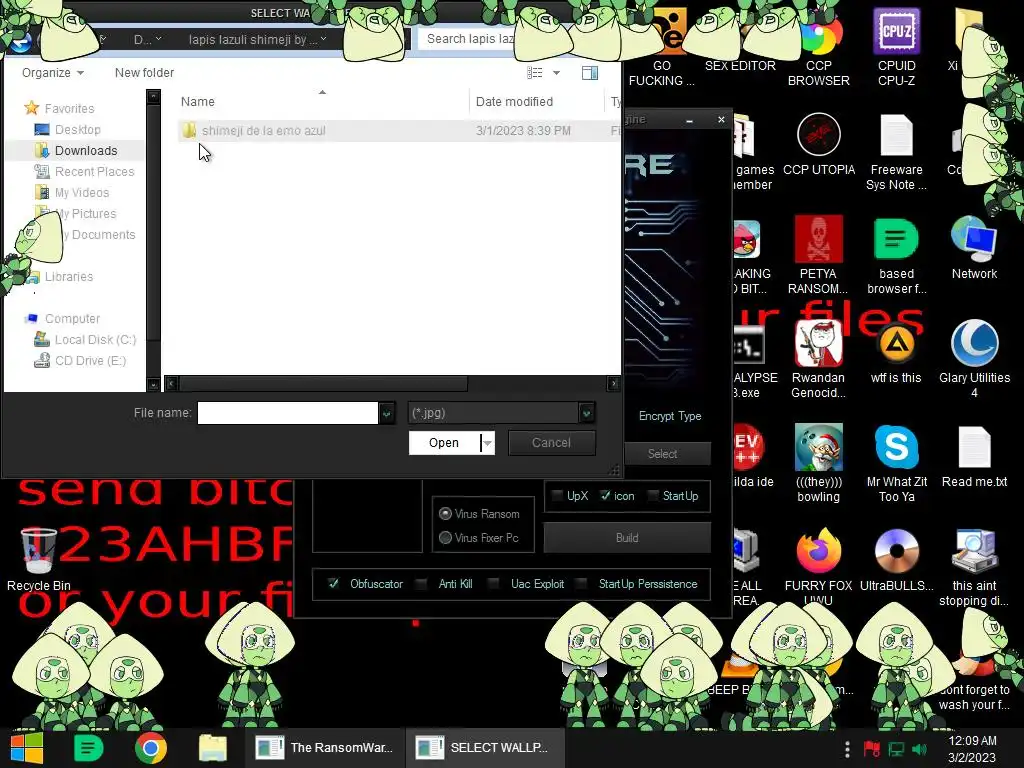Open PETYA RANSOM desktop icon
Image resolution: width=1024 pixels, height=768 pixels.
(818, 255)
